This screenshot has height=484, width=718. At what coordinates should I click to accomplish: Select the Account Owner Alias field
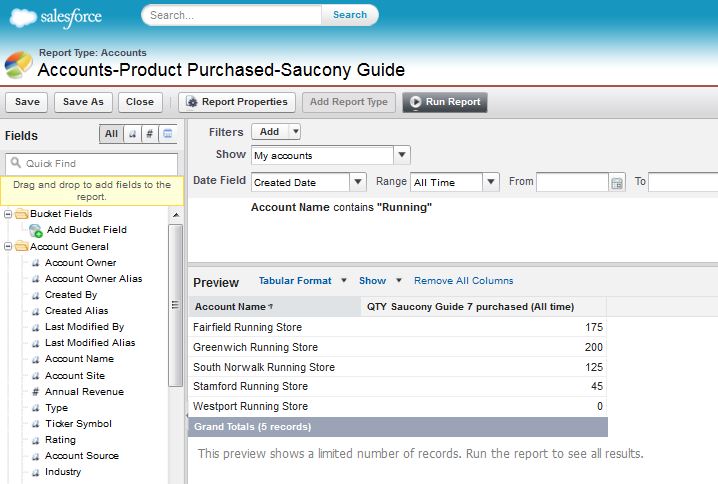[x=93, y=279]
